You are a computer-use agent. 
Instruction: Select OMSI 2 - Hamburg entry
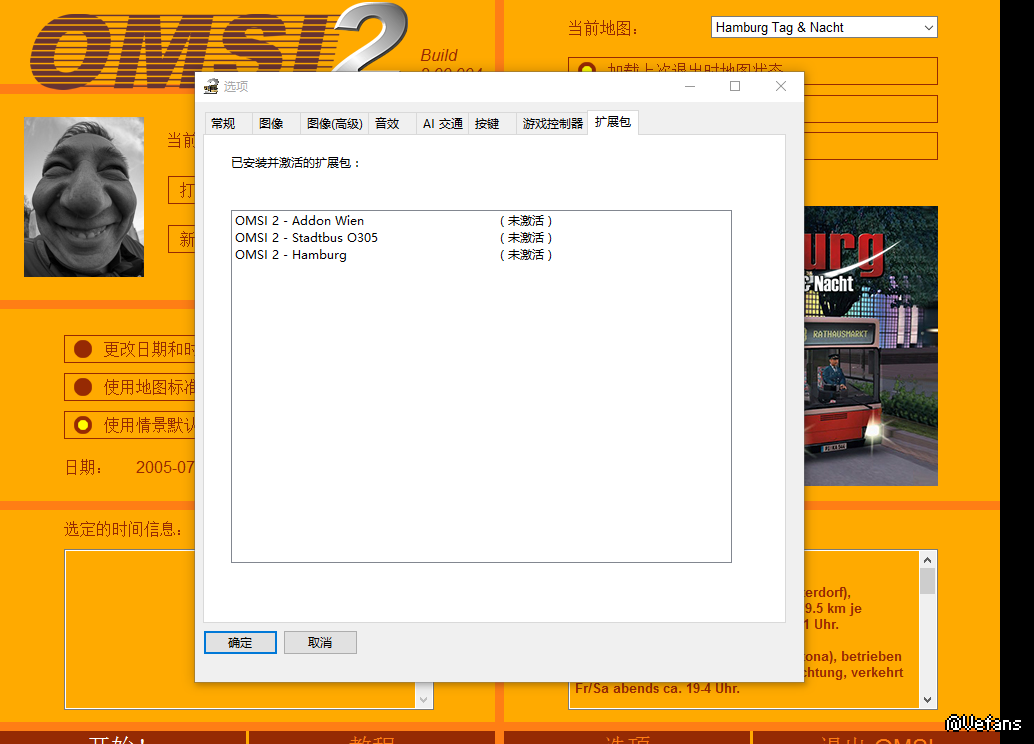pyautogui.click(x=481, y=255)
